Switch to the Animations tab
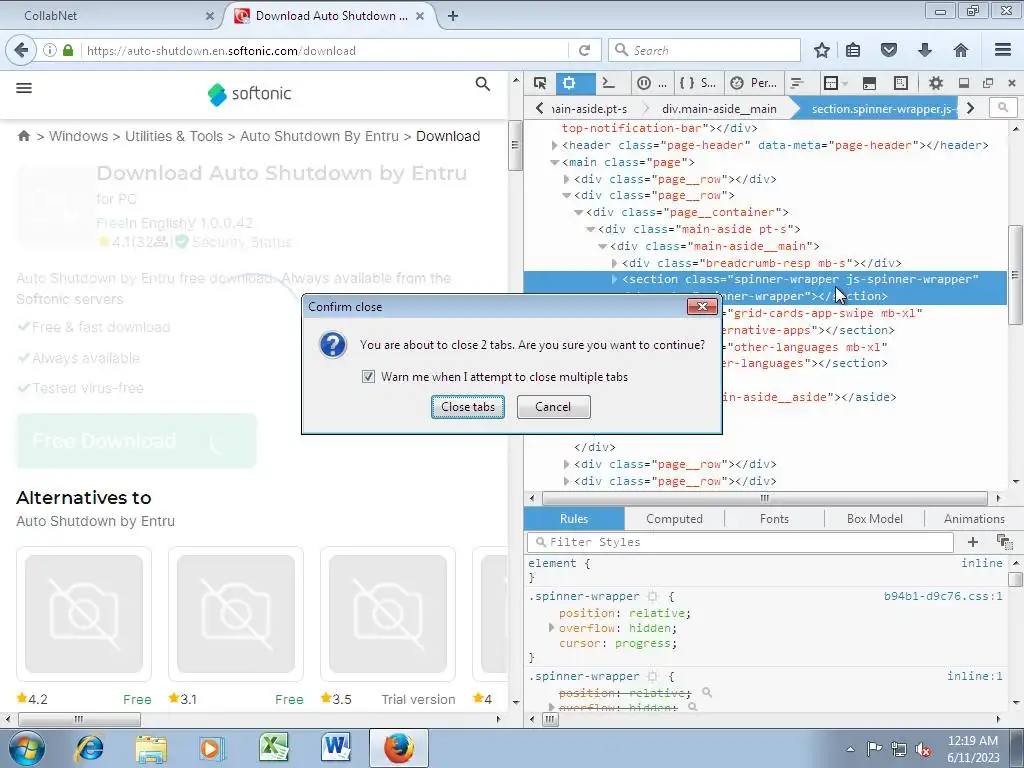The height and width of the screenshot is (768, 1024). click(974, 519)
